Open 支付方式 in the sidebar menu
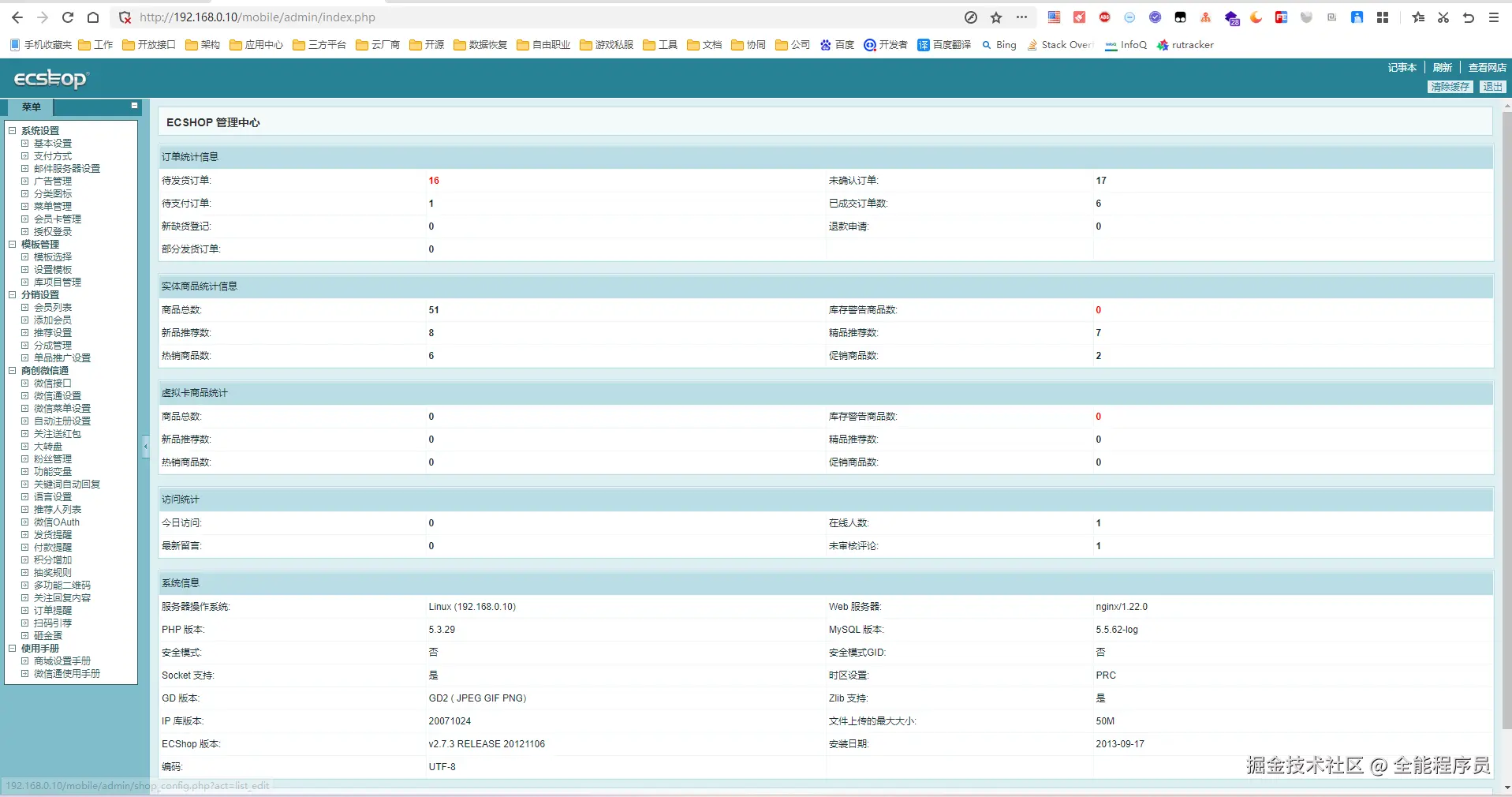1512x797 pixels. [53, 156]
